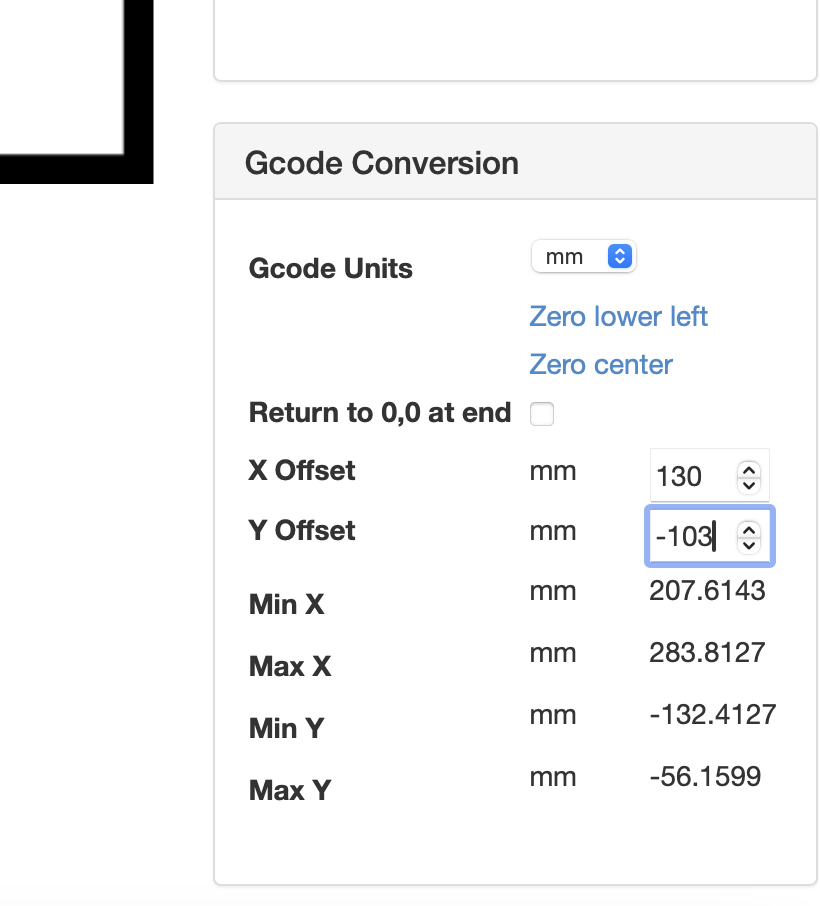This screenshot has height=906, width=820.
Task: Decrease X Offset with down arrow
Action: pos(749,484)
